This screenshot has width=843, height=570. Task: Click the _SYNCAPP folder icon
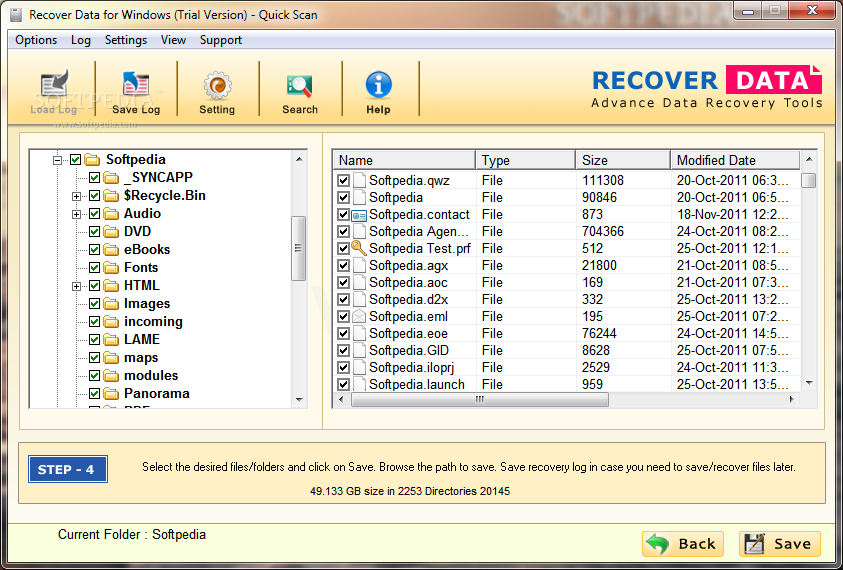point(111,177)
